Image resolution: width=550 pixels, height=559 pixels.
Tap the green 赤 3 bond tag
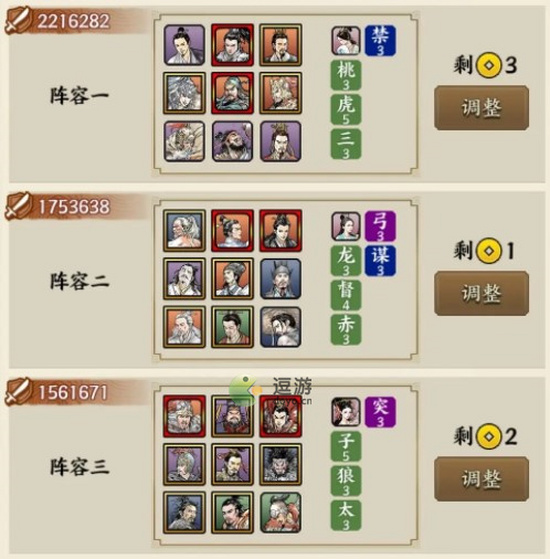(x=346, y=329)
